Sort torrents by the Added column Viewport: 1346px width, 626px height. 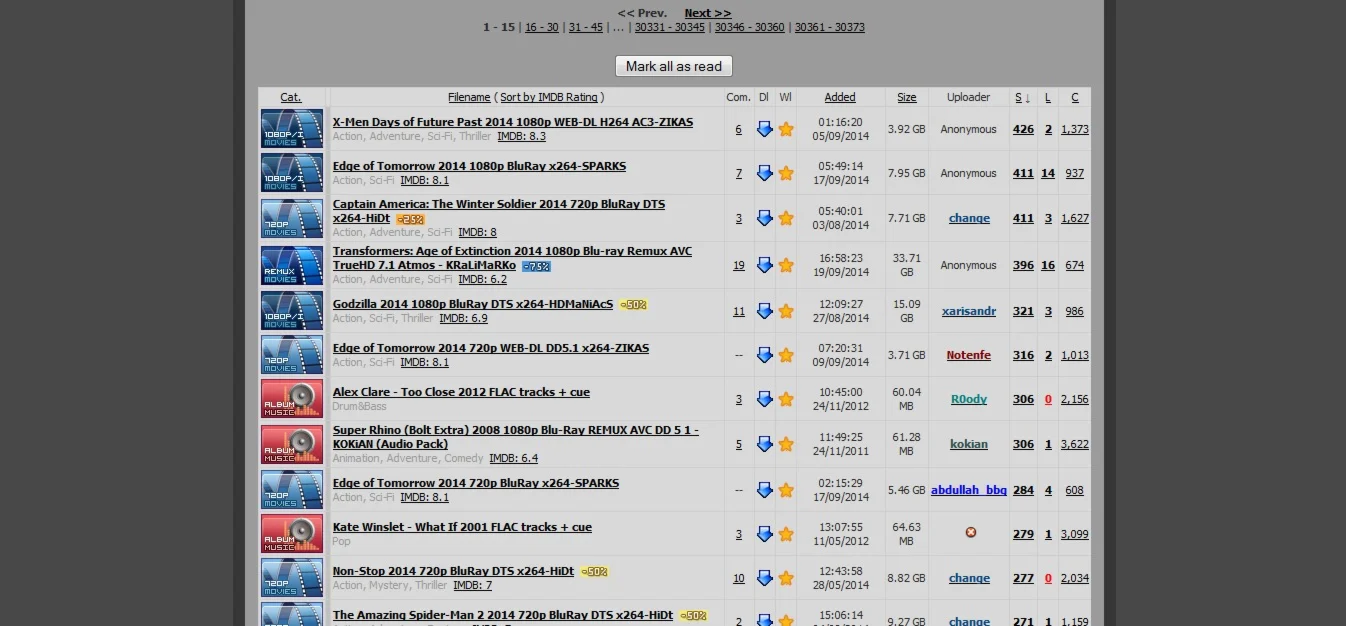pos(840,97)
